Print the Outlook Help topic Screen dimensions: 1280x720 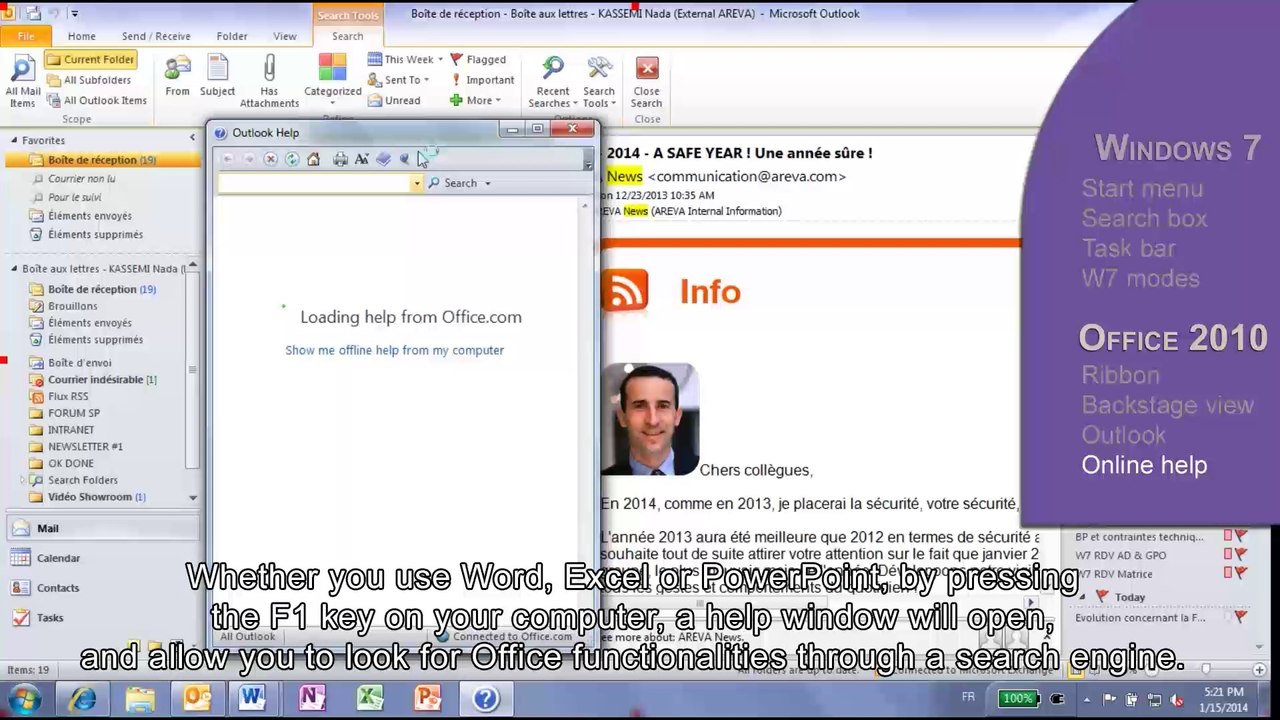pos(340,159)
